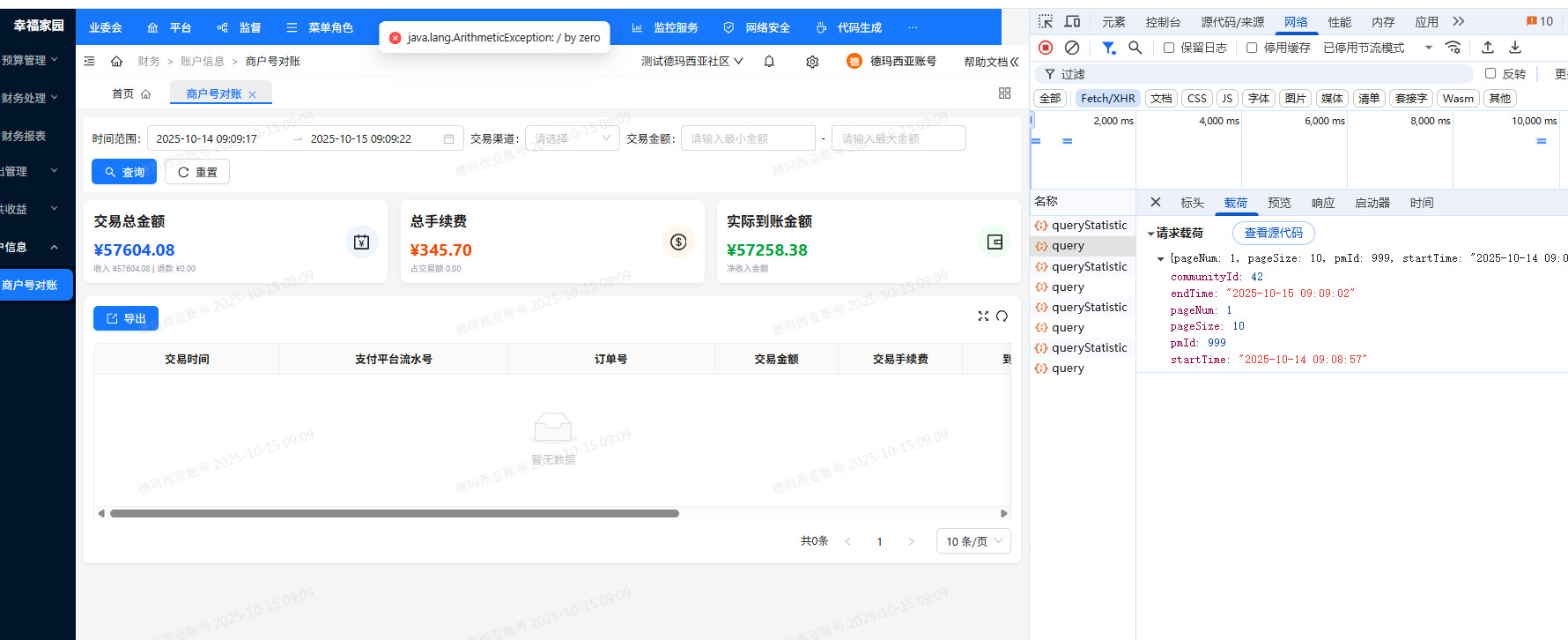The width and height of the screenshot is (1568, 640).
Task: Click the notification bell icon
Action: tap(769, 62)
